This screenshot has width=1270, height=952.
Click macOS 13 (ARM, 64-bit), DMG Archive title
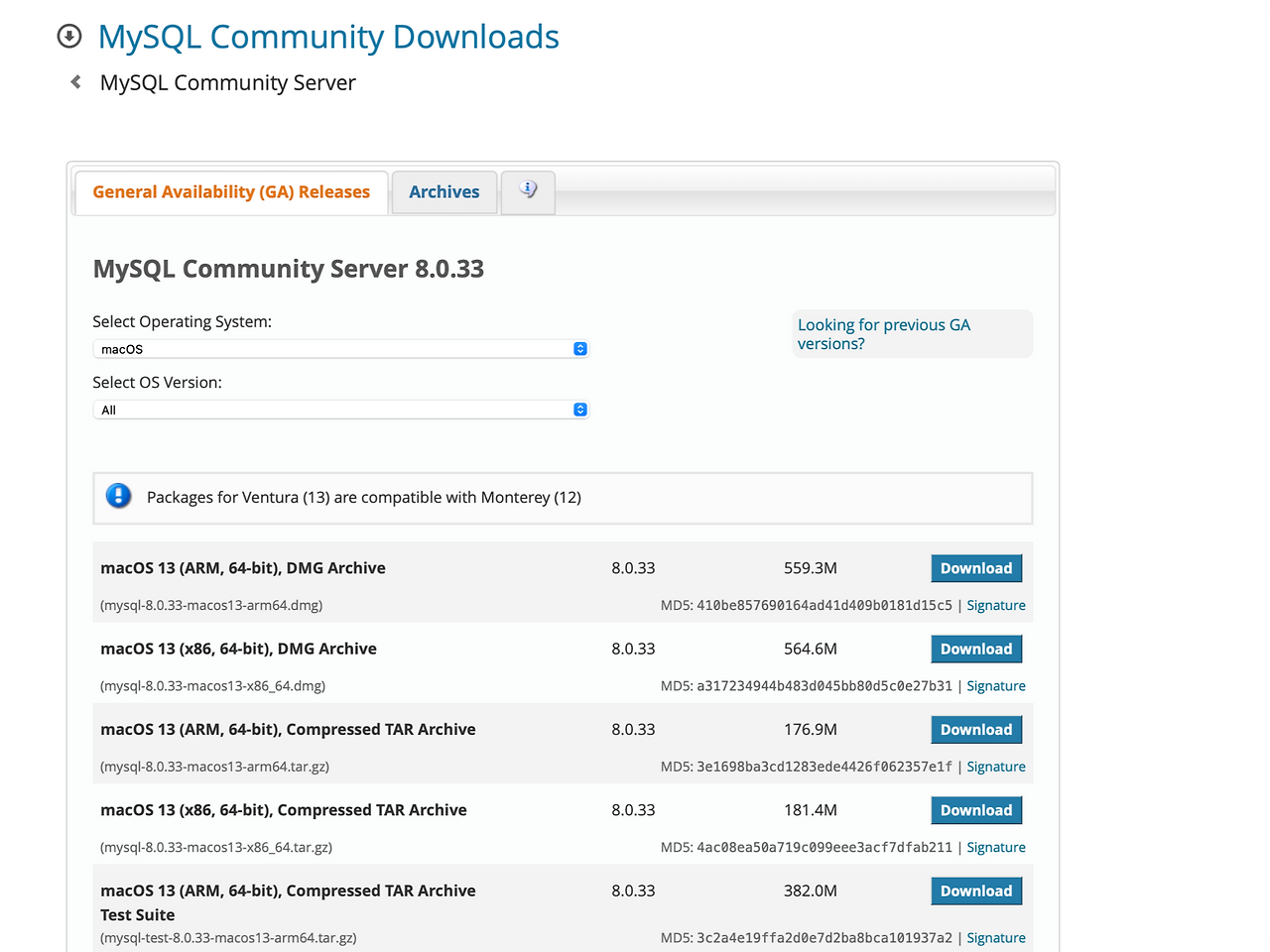pyautogui.click(x=243, y=568)
